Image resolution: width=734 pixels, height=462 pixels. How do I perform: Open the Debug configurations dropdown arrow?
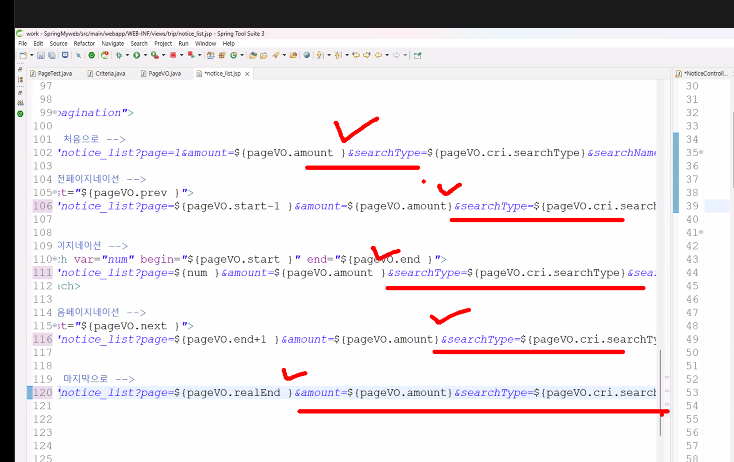coord(127,55)
